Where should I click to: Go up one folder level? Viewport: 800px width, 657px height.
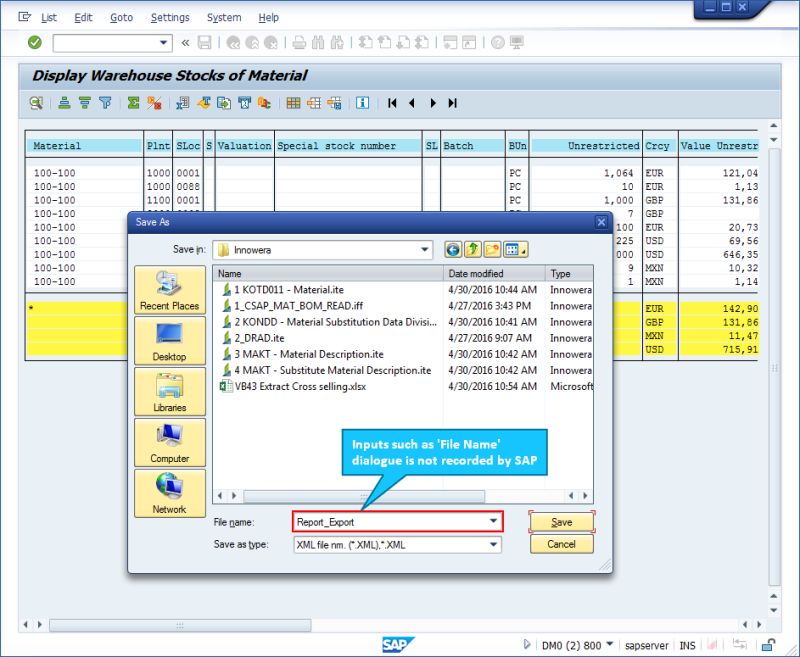474,249
